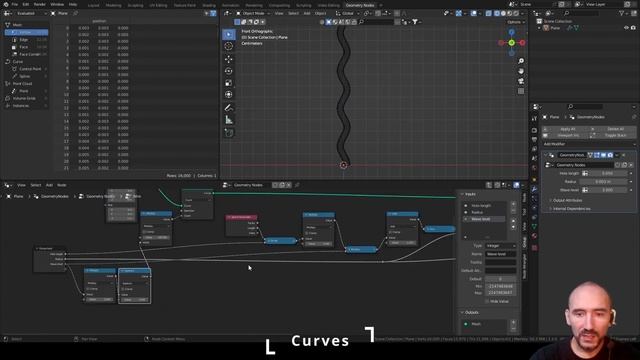This screenshot has height=360, width=640.
Task: Toggle X-ray mode in viewport header
Action: [489, 13]
